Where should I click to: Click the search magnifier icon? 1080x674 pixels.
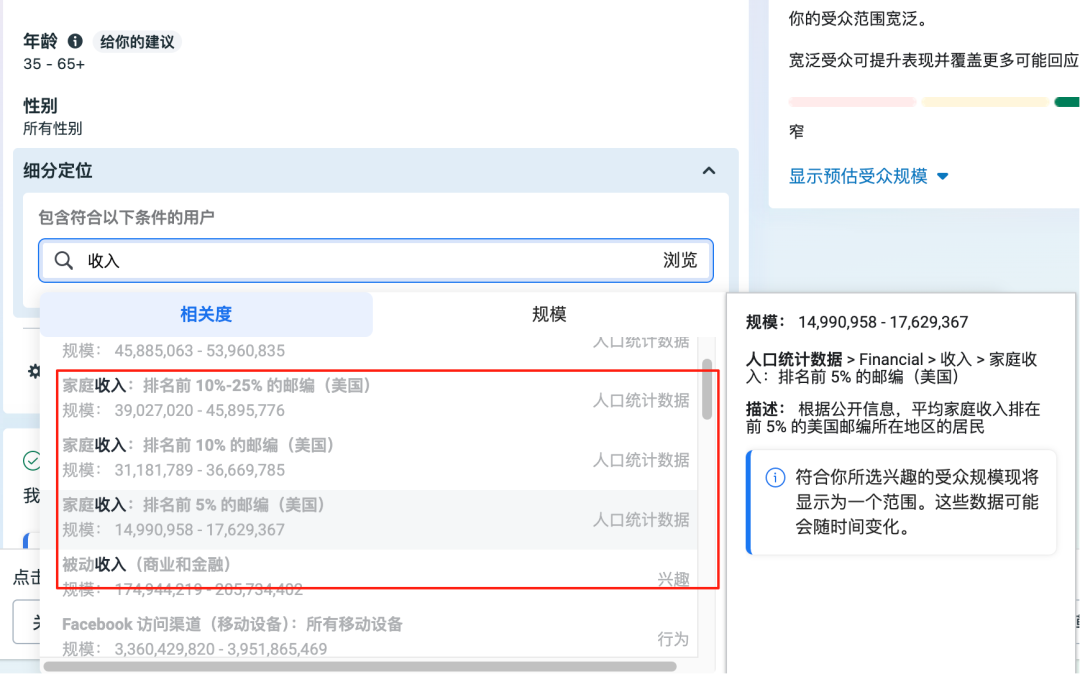[x=64, y=260]
